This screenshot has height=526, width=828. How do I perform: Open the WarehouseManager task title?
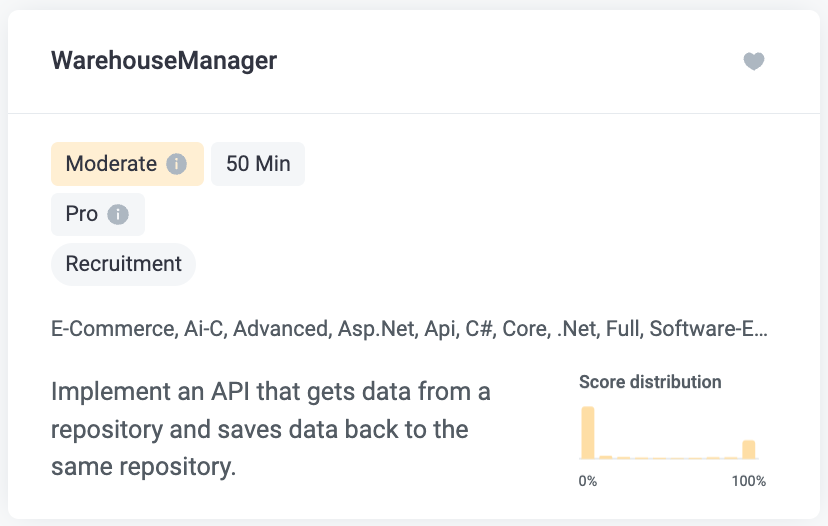coord(164,60)
